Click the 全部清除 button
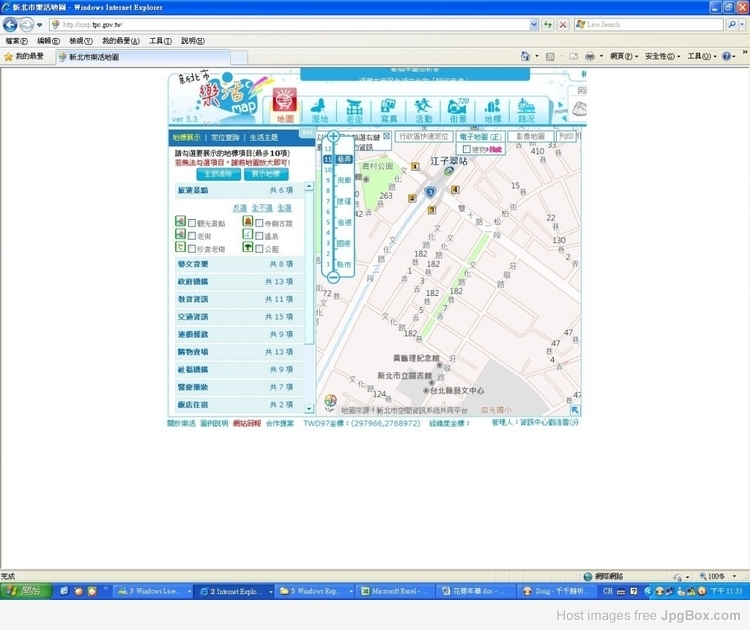Viewport: 750px width, 630px height. 205,174
